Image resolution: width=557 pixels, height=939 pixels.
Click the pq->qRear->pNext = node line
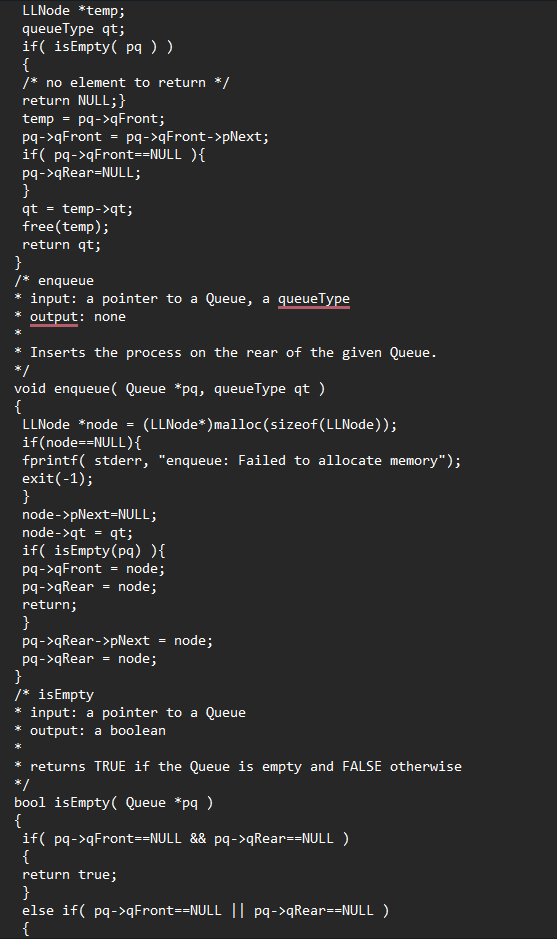pos(117,641)
